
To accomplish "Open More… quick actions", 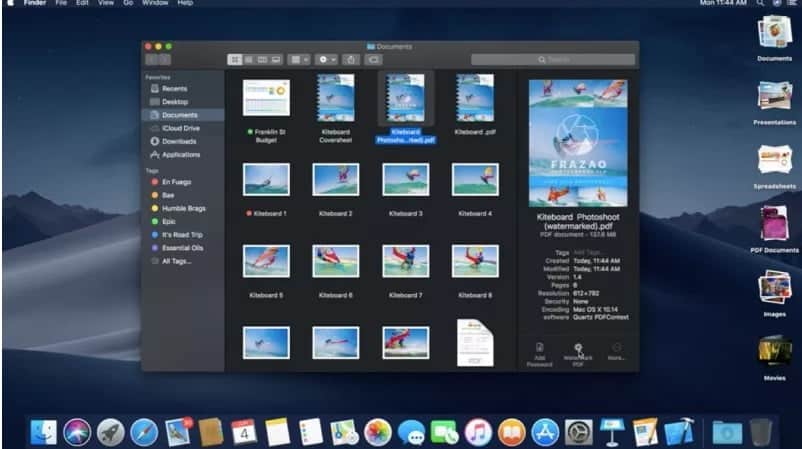I will pos(616,351).
